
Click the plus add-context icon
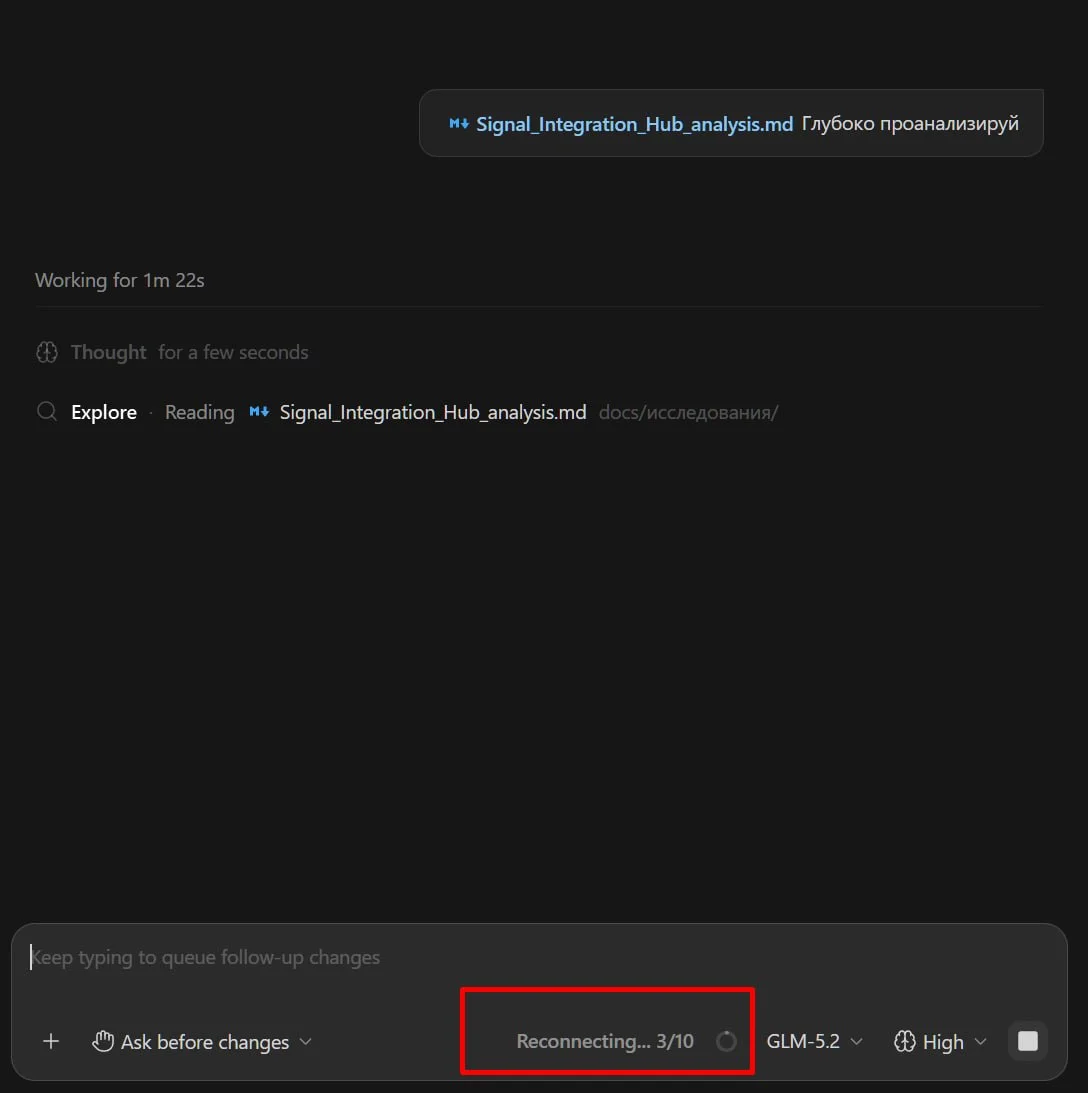[x=51, y=1041]
